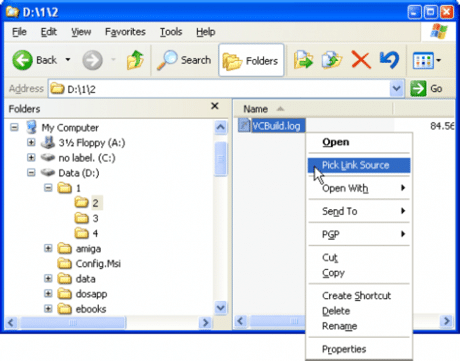
Task: Click folder tree scroll down arrow
Action: pyautogui.click(x=221, y=307)
